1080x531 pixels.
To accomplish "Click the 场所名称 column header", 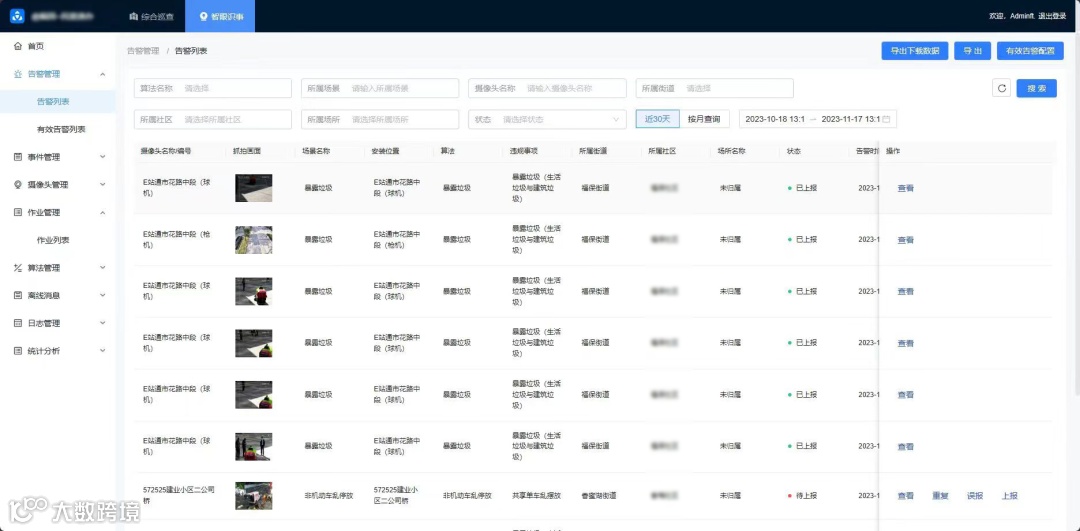I will pyautogui.click(x=731, y=151).
